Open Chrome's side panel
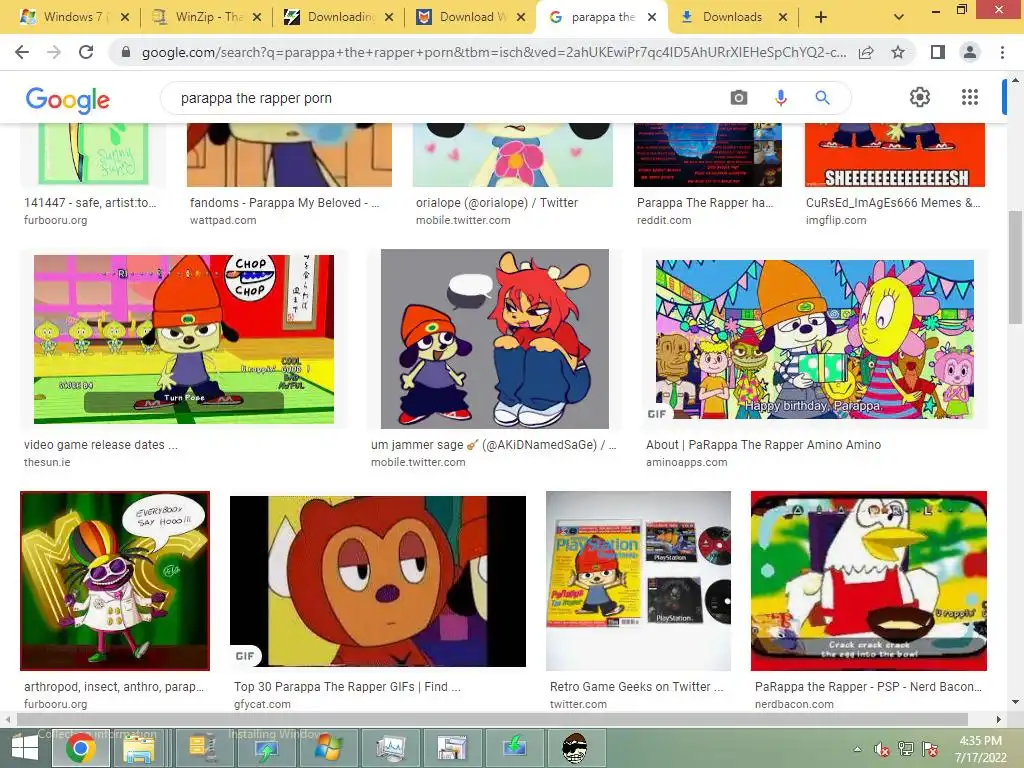The height and width of the screenshot is (768, 1024). click(938, 52)
